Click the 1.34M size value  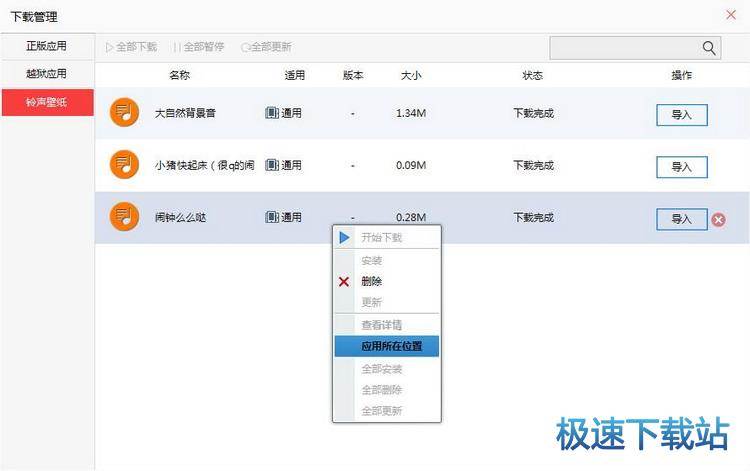[411, 113]
